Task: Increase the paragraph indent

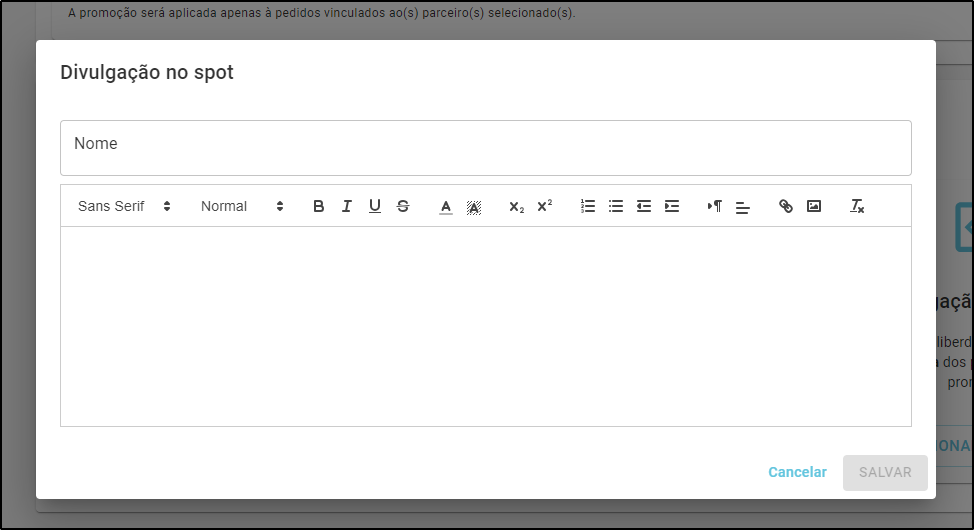Action: [672, 206]
